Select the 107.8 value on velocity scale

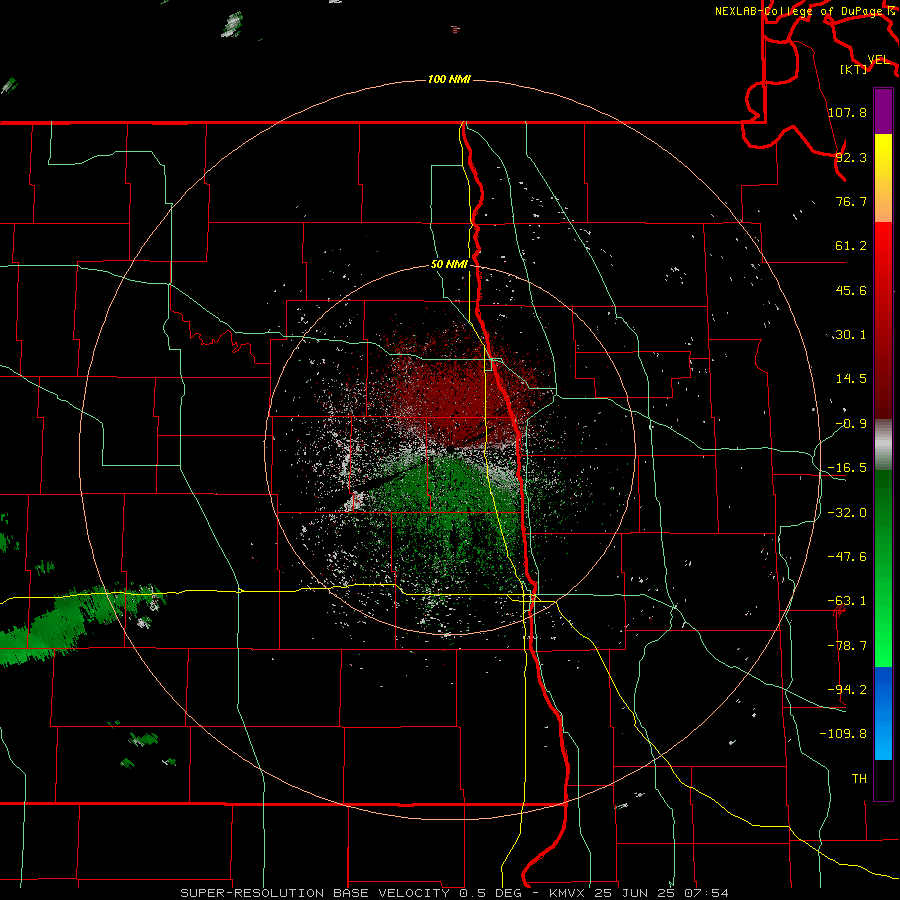tap(847, 112)
